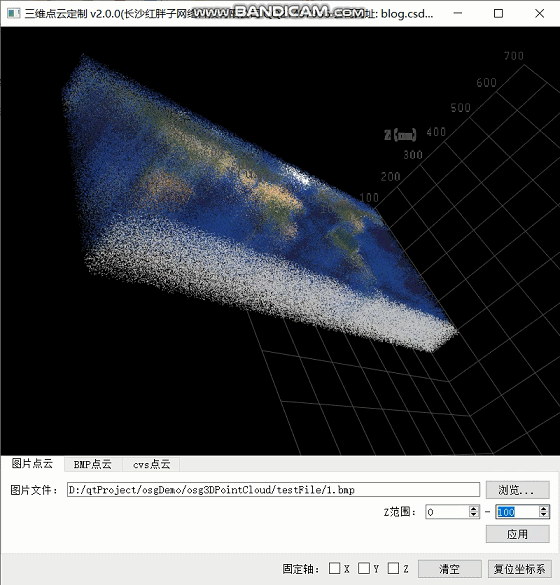Increase the Z范围 minimum value with up arrow

474,509
